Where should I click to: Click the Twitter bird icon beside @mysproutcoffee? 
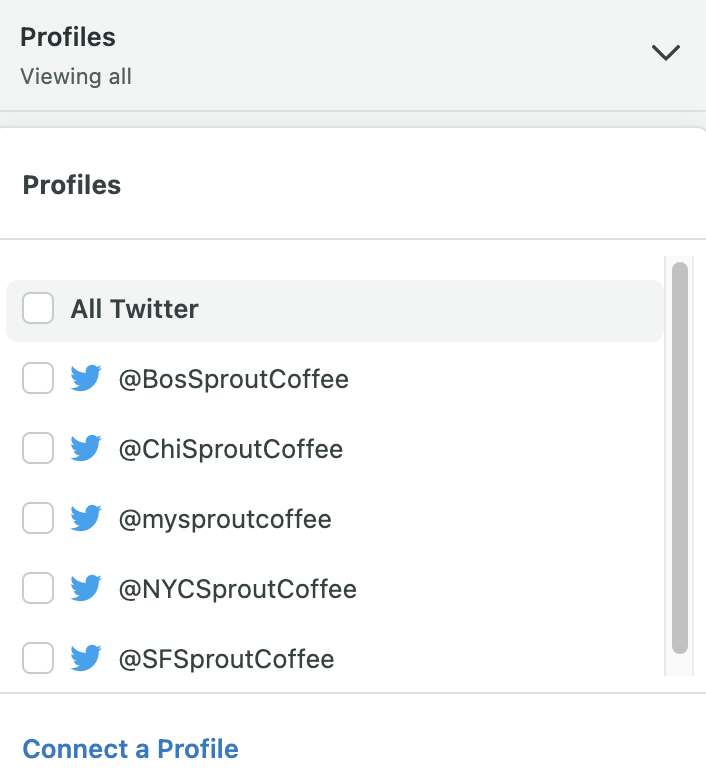point(86,519)
